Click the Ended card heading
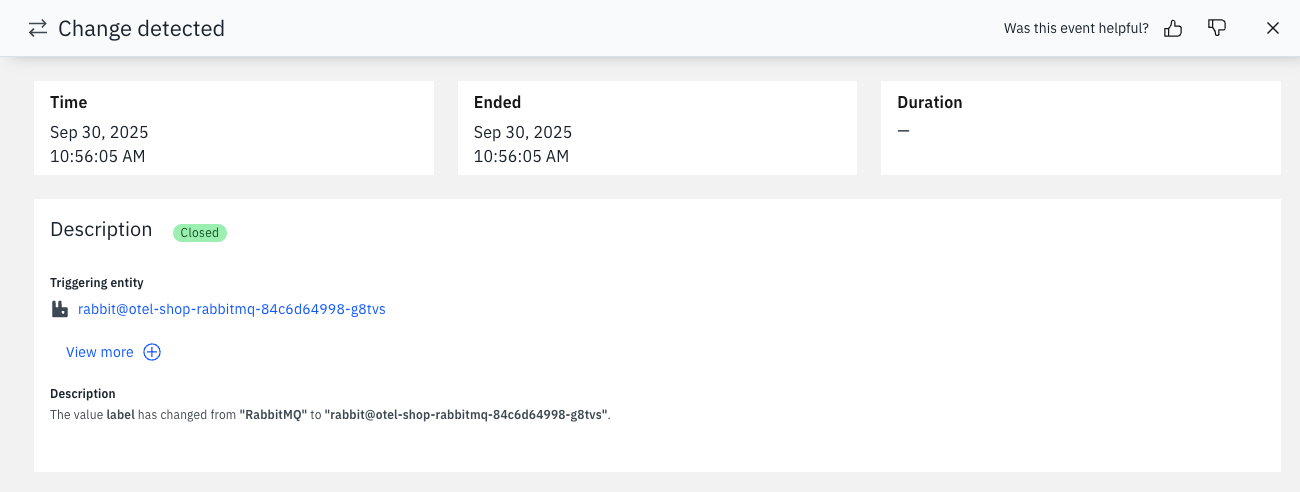 [498, 102]
